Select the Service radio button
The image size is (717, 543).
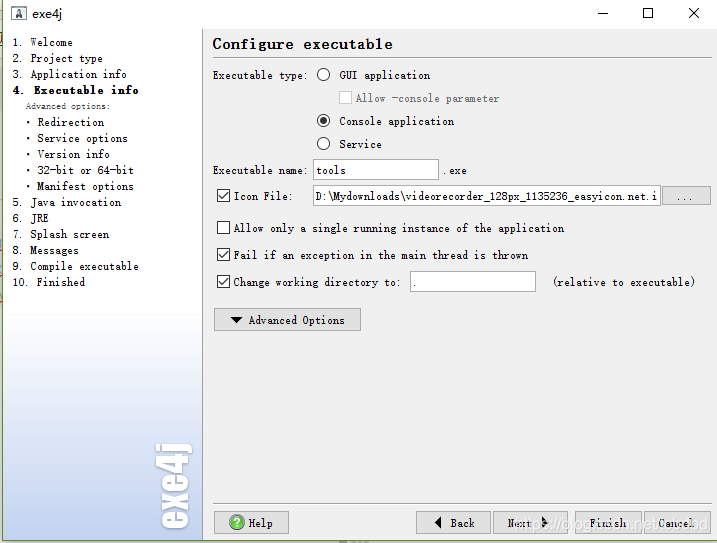[x=323, y=144]
